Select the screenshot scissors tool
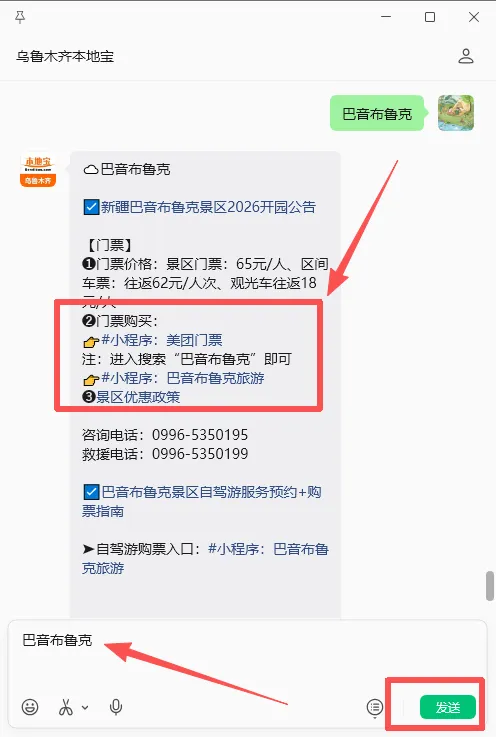The height and width of the screenshot is (737, 496). point(66,707)
